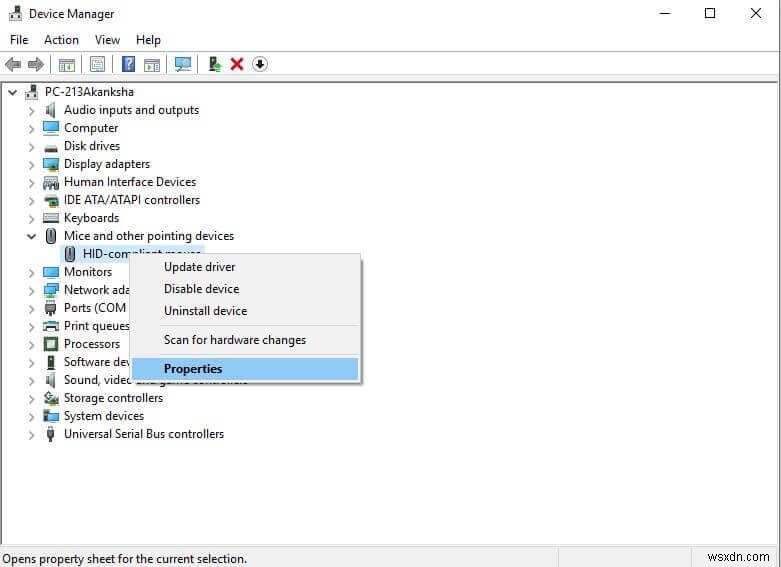Expand the Computer category chevron
Screen dimensions: 781x567
tap(31, 129)
